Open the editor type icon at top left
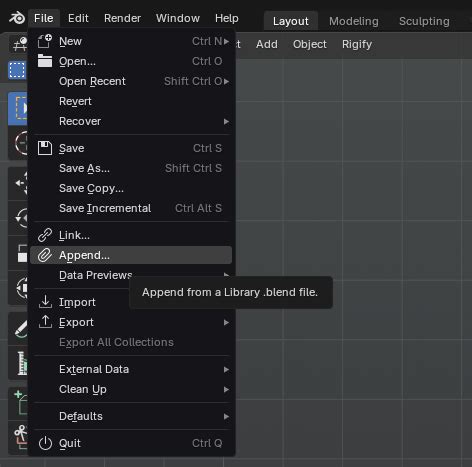The height and width of the screenshot is (467, 472). click(19, 44)
